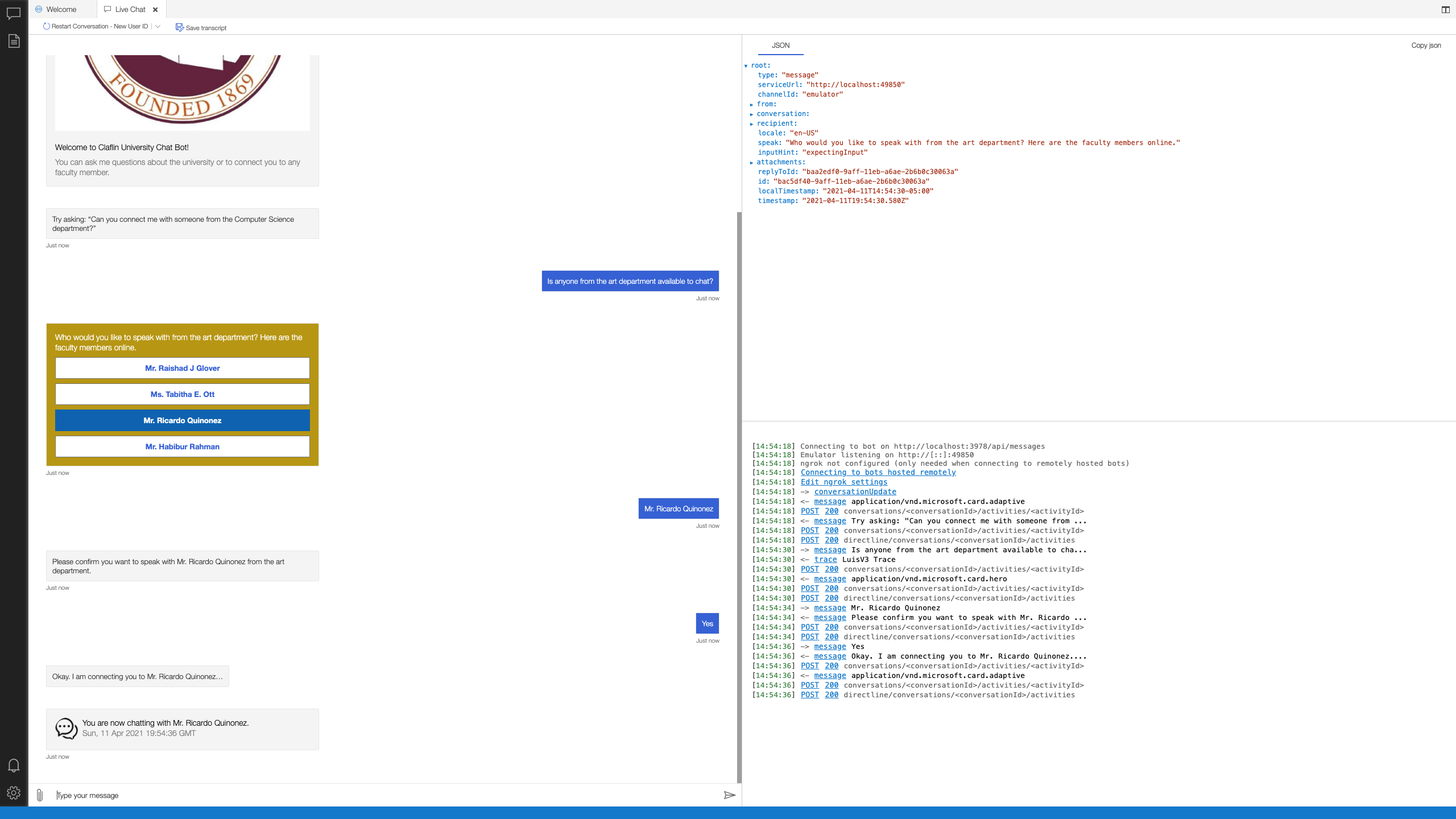Switch to the Welcome tab
Viewport: 1456px width, 819px height.
(61, 10)
